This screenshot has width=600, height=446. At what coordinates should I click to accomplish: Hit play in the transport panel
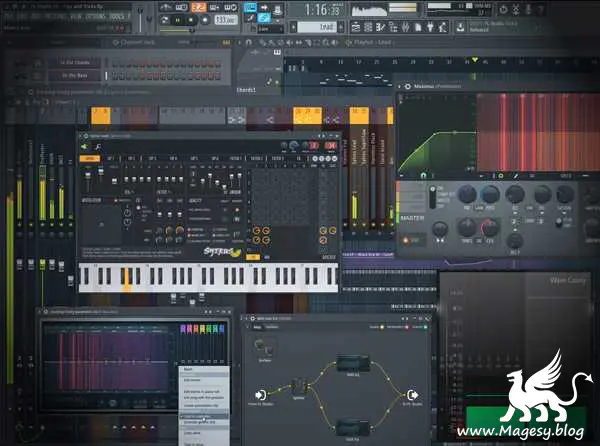178,20
